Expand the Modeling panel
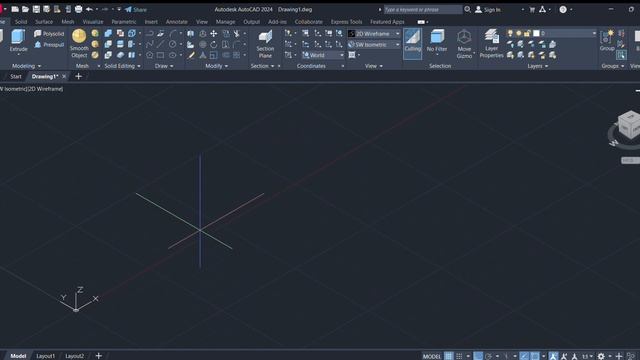 (27, 66)
